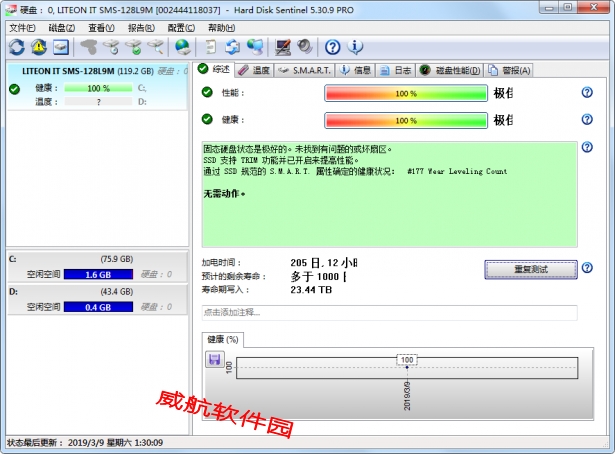The image size is (615, 454).
Task: Open the 查看(V) menu
Action: tap(101, 28)
